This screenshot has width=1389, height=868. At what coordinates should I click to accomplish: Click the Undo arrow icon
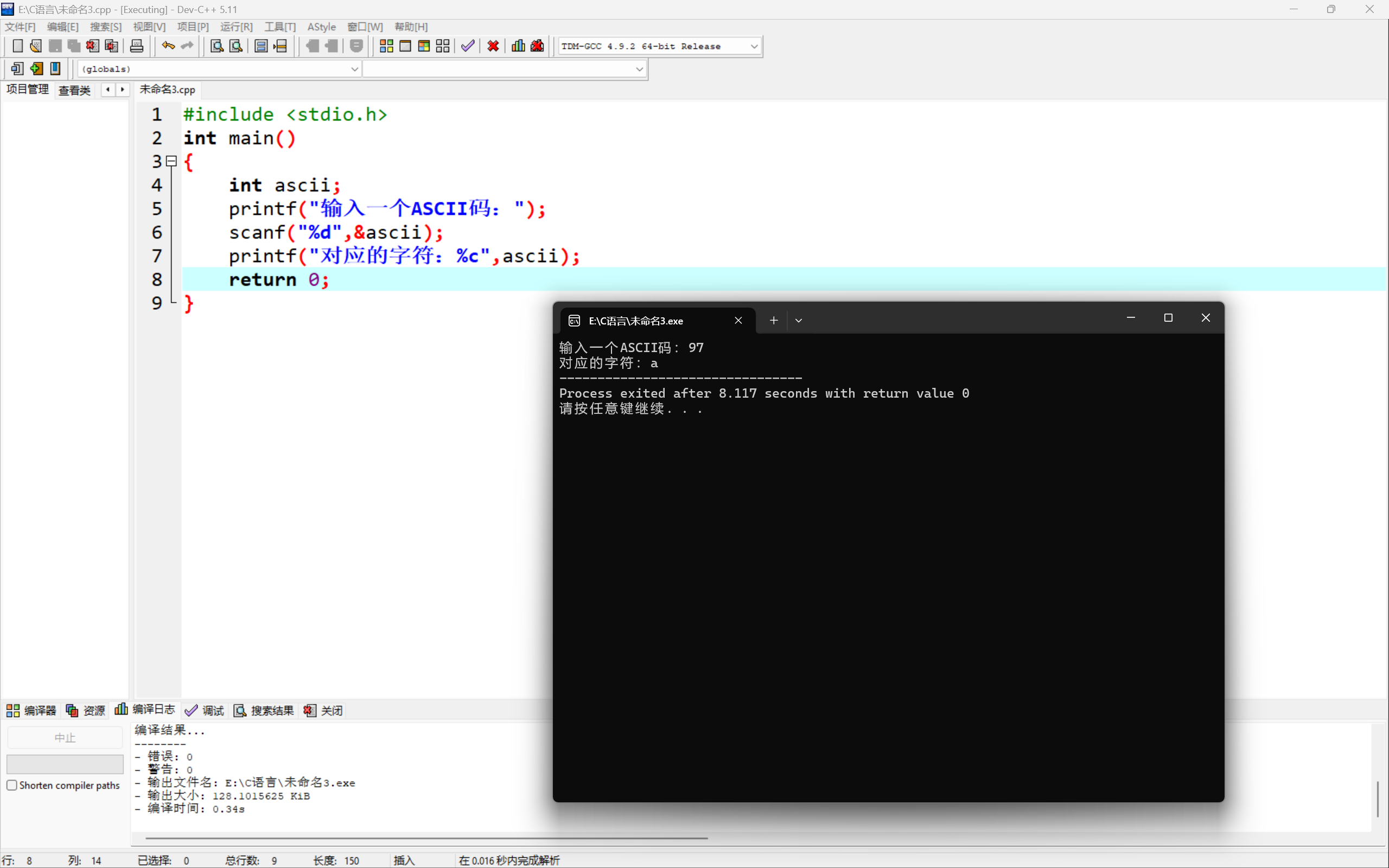(x=168, y=46)
